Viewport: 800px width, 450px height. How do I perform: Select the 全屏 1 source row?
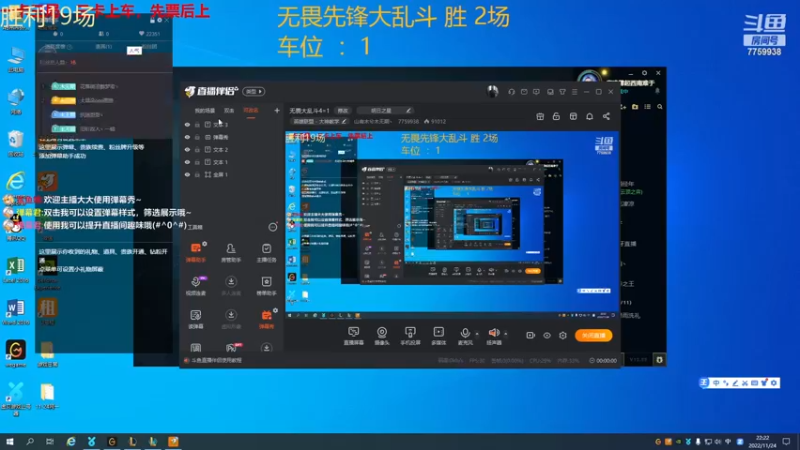(x=231, y=174)
